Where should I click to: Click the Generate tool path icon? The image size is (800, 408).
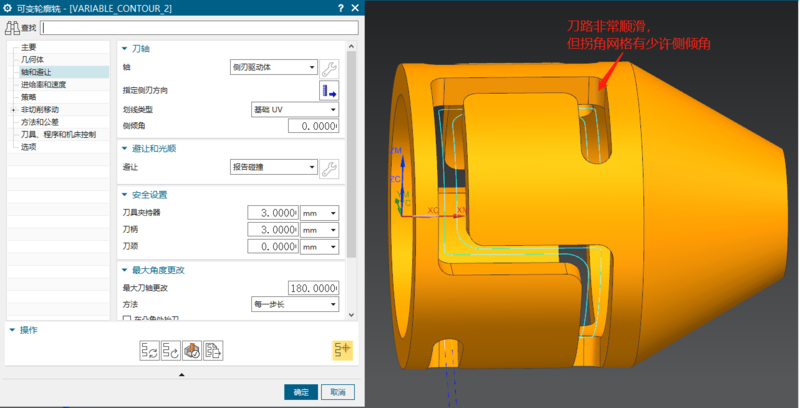(148, 350)
